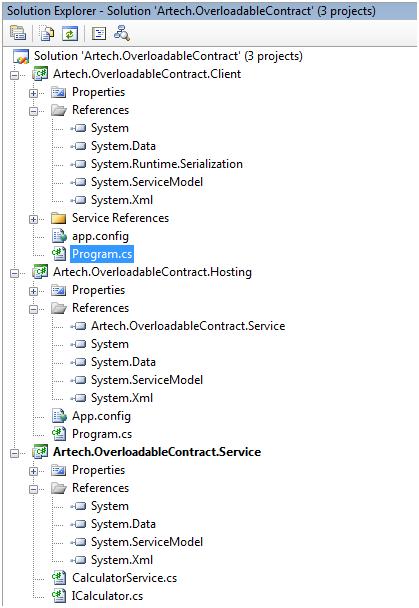Click the app.config file icon in Client project
This screenshot has height=608, width=419.
pos(59,236)
